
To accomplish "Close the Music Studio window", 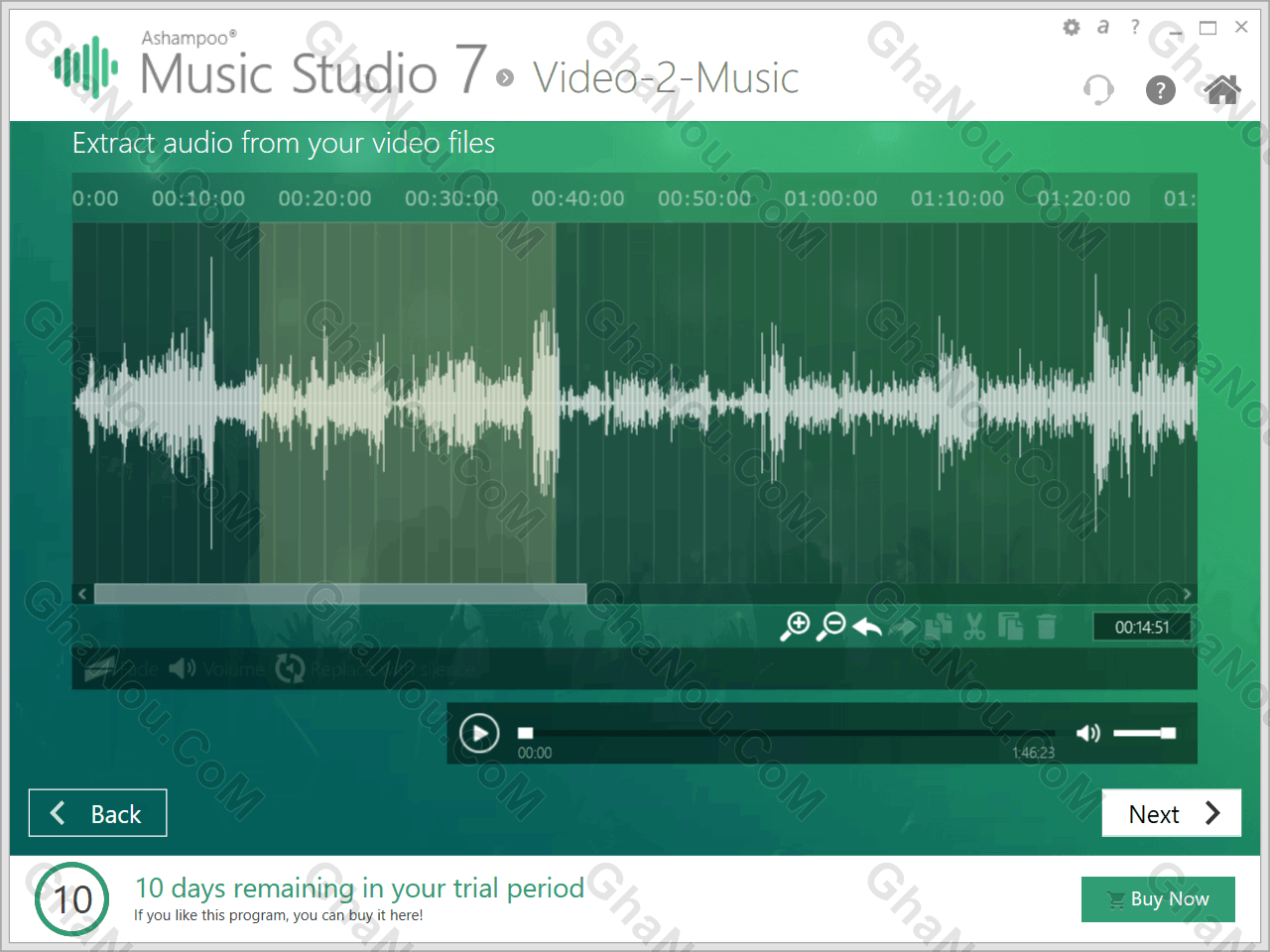I will [1241, 28].
